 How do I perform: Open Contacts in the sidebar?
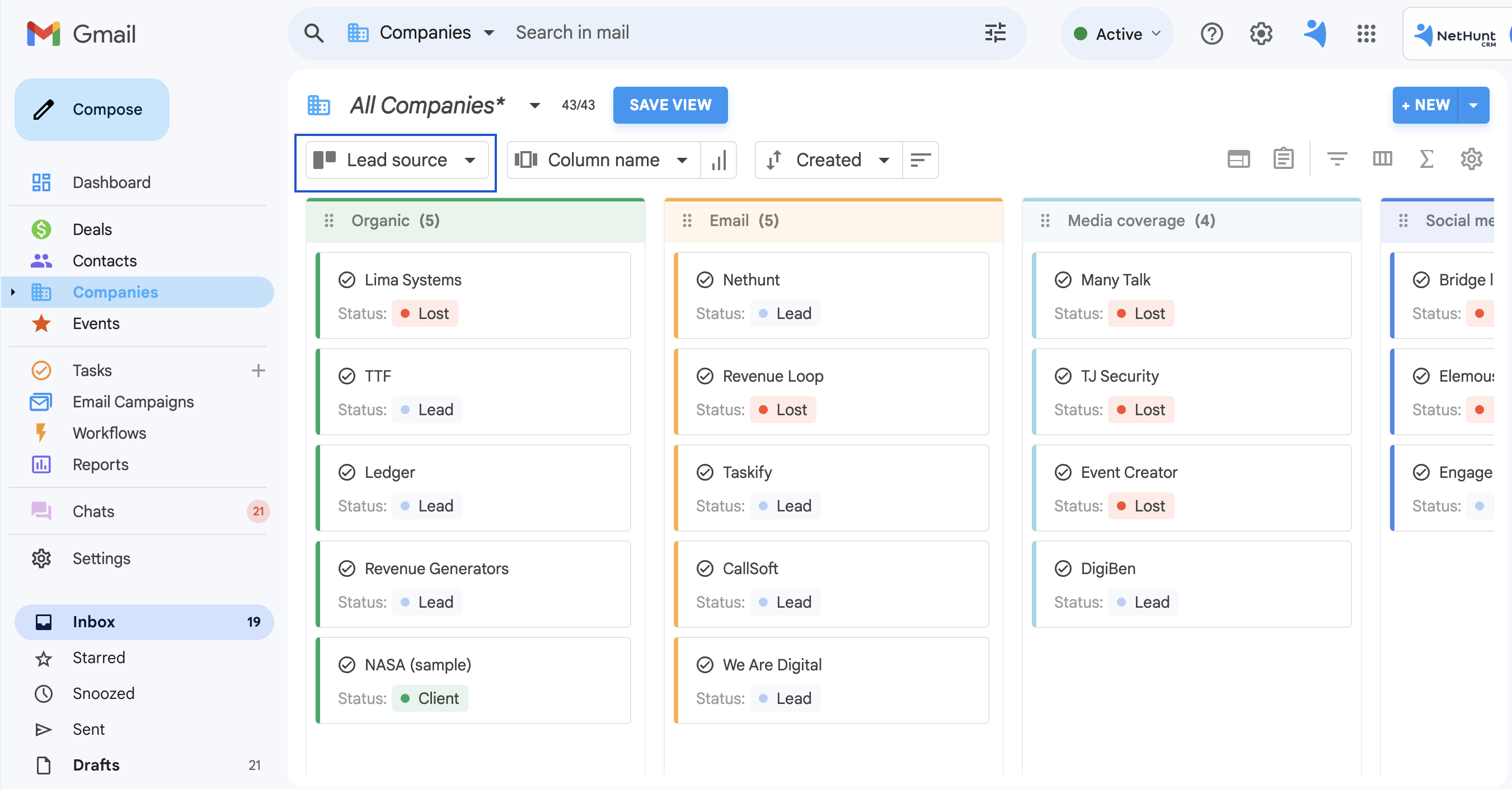click(x=105, y=261)
